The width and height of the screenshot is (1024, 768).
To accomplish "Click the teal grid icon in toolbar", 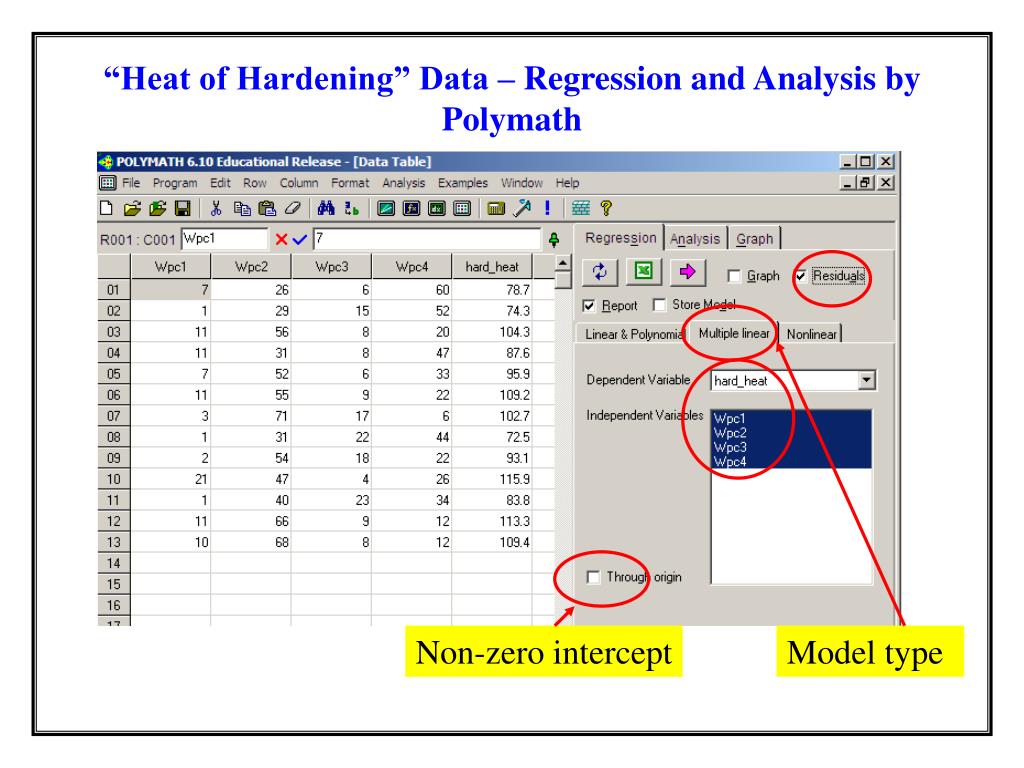I will tap(581, 208).
